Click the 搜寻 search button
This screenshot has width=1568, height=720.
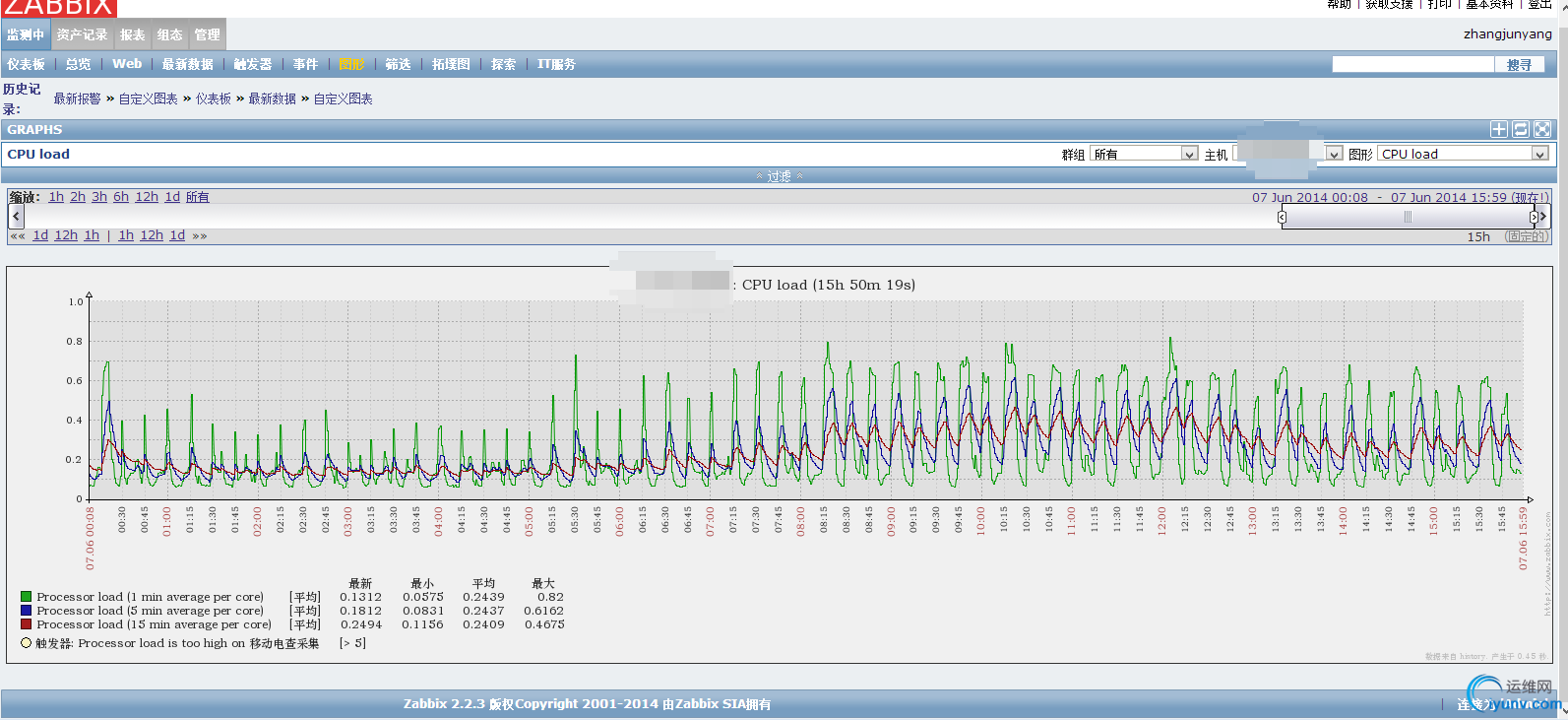pos(1519,65)
